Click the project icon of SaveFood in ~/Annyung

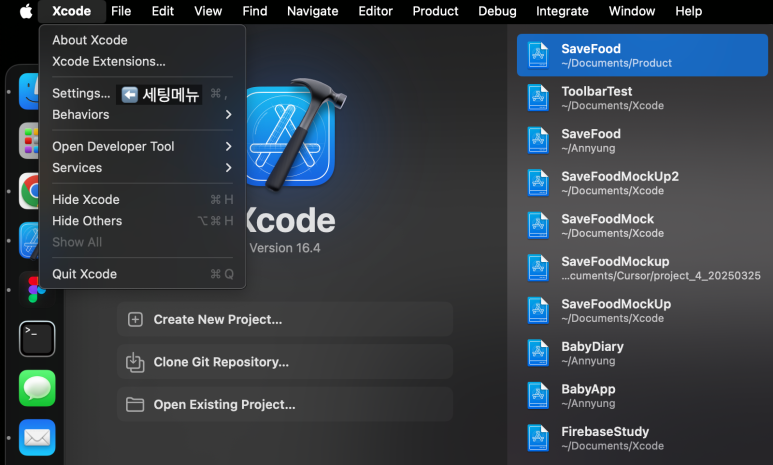pos(538,140)
